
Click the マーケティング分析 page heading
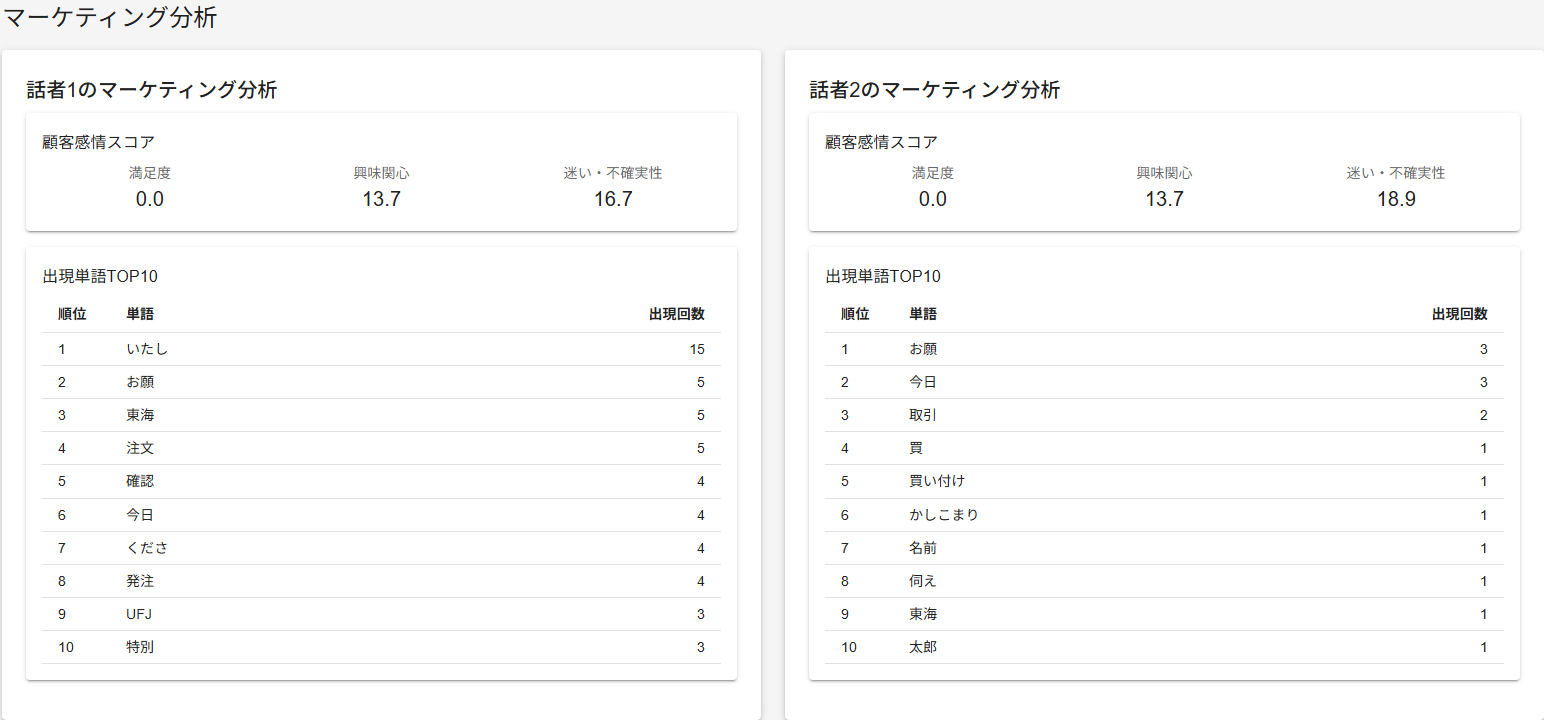click(x=110, y=17)
